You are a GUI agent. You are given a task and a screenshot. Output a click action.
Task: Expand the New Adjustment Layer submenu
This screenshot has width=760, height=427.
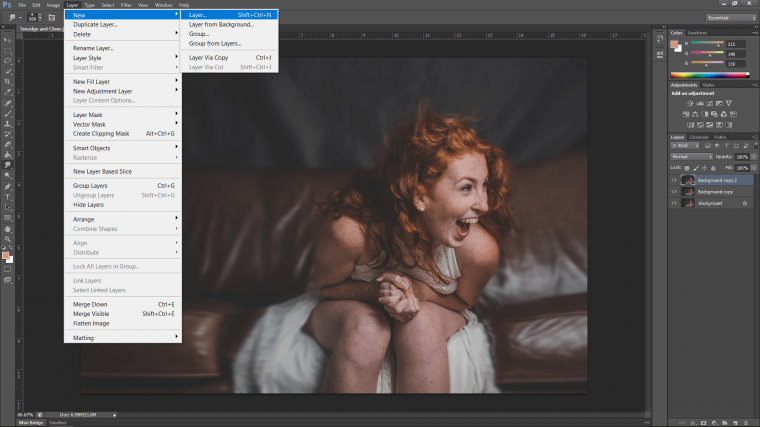[123, 91]
